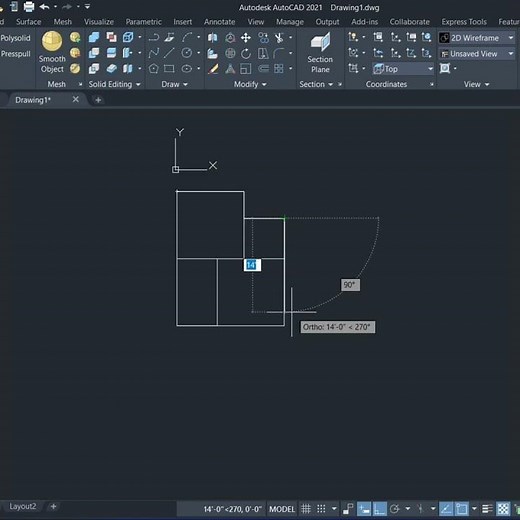The image size is (520, 520).
Task: Expand the Solid Editing panel
Action: click(114, 84)
